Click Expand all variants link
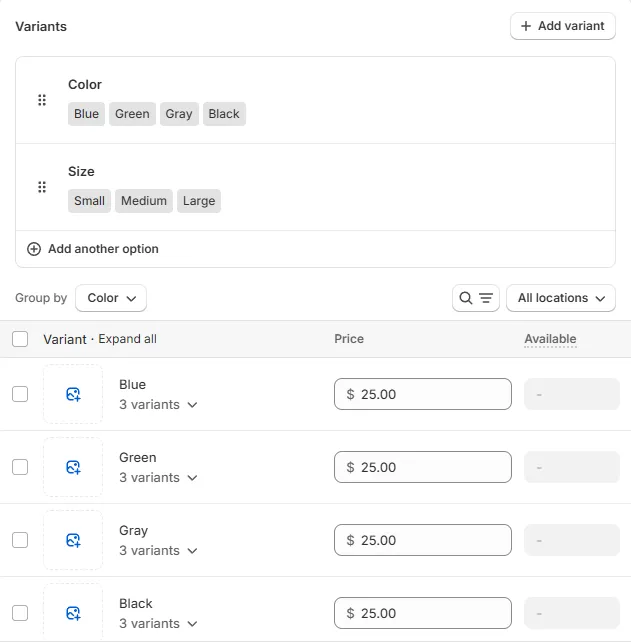Image resolution: width=631 pixels, height=642 pixels. tap(127, 339)
